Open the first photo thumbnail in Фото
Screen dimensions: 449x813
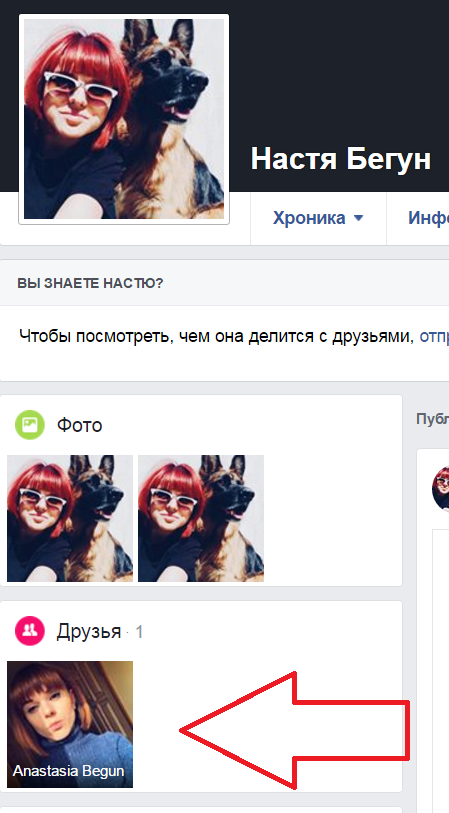[70, 518]
